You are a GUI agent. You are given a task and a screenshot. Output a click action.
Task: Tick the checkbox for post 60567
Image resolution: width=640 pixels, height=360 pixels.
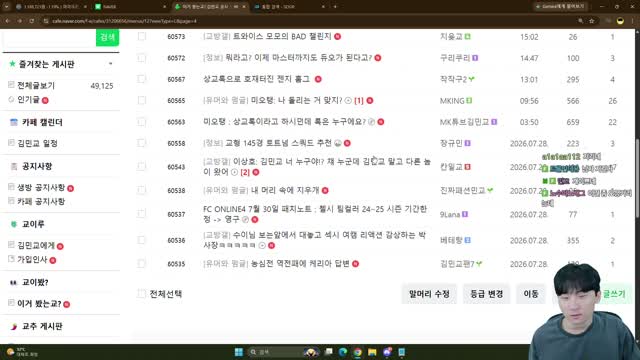(x=142, y=79)
